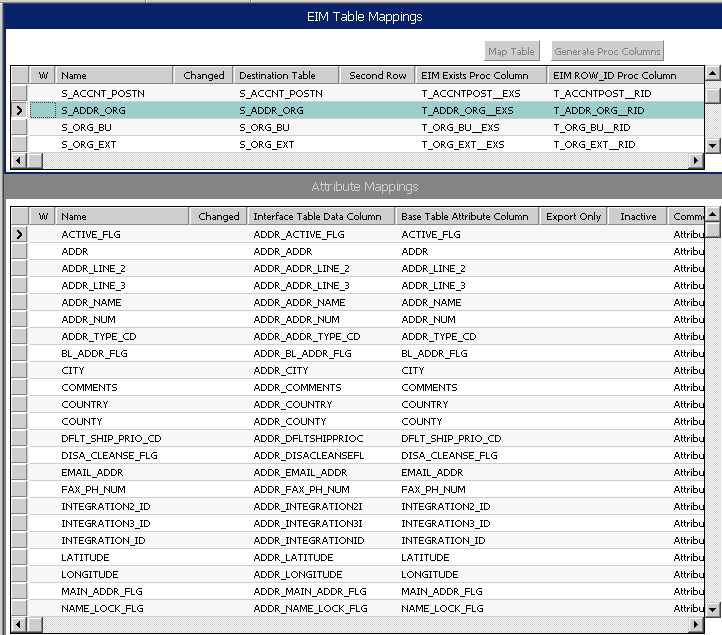This screenshot has height=635, width=722.
Task: Select the S_ORG_BU table mapping name
Action: 86,128
